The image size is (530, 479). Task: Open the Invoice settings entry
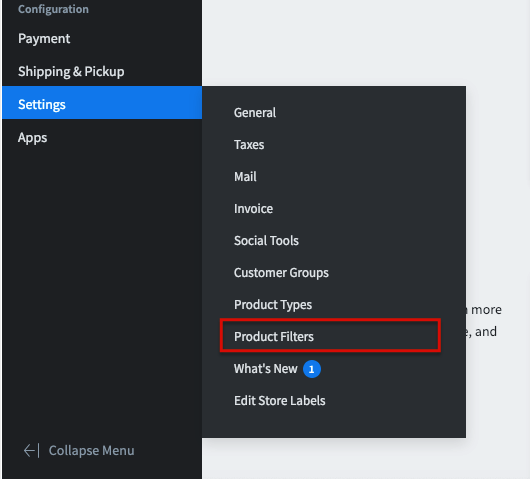click(x=253, y=209)
